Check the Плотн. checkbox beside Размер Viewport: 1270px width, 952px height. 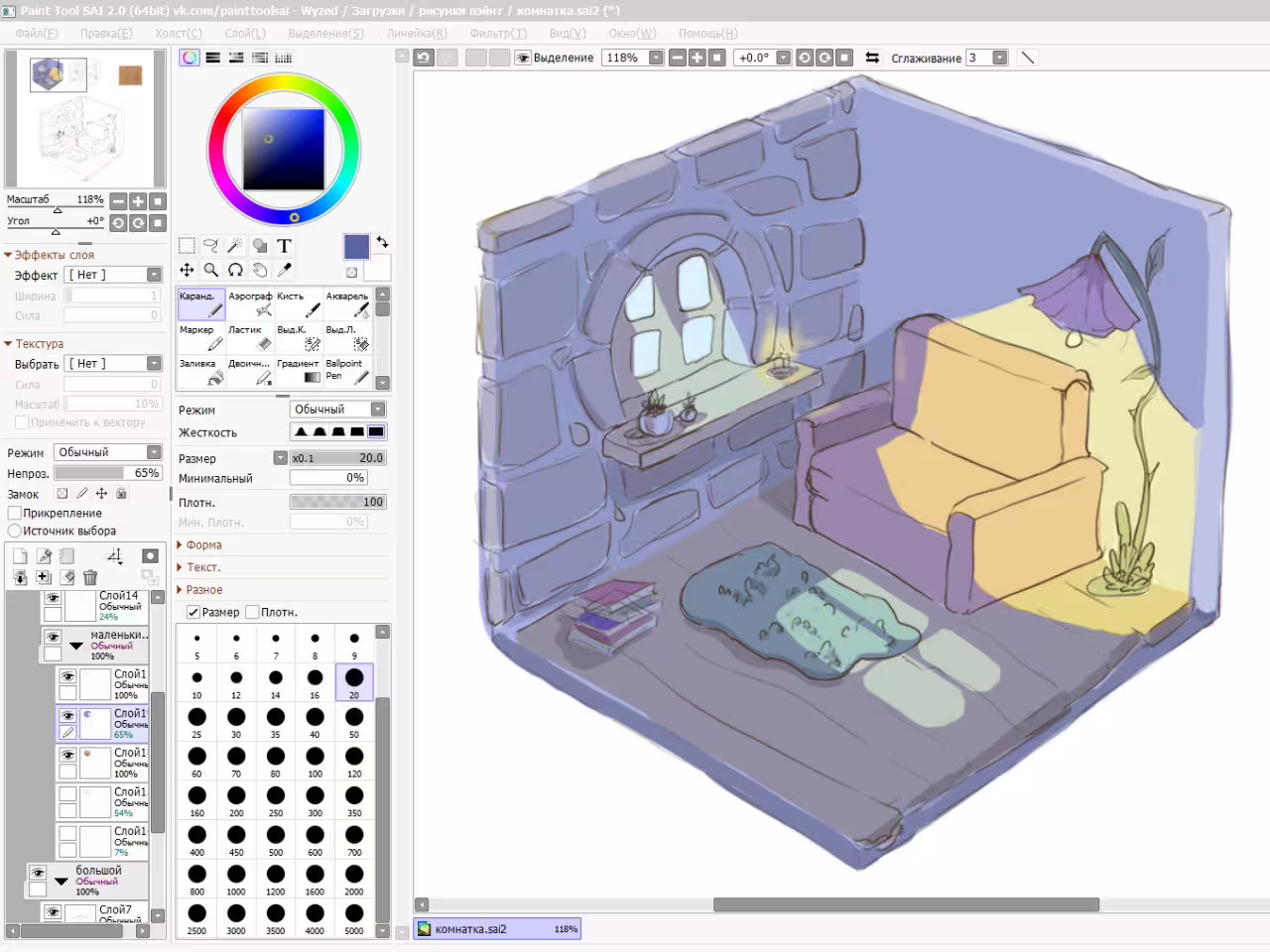tap(252, 612)
